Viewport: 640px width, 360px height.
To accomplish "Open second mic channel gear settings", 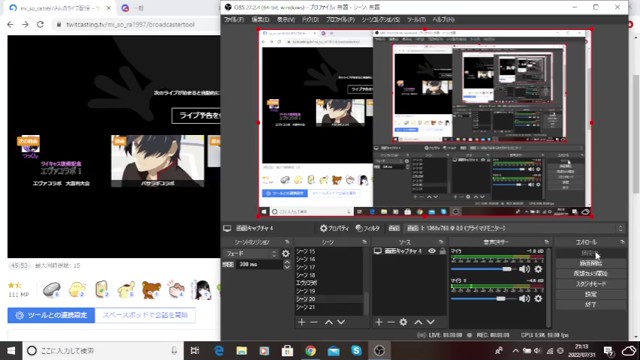I will (538, 299).
